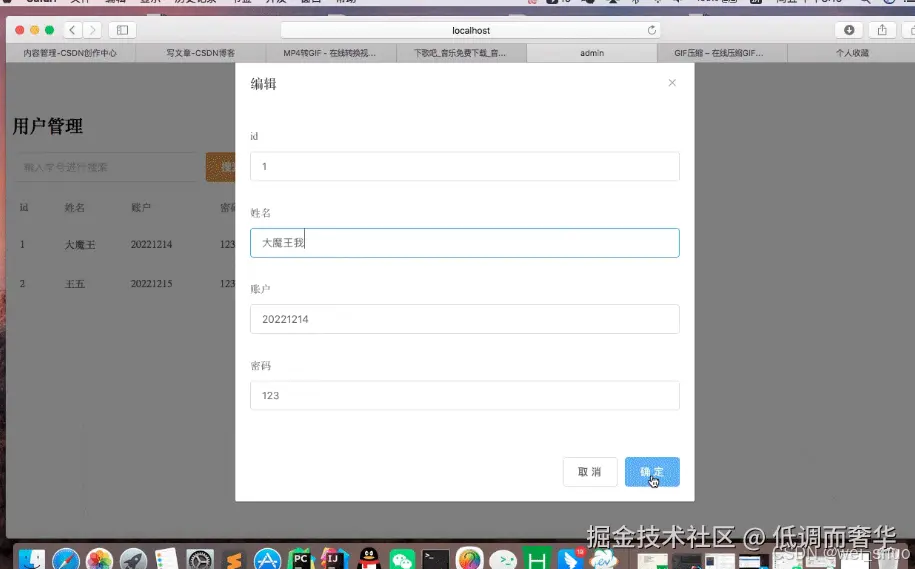Open the green H app in the Dock
The height and width of the screenshot is (569, 915).
pos(537,559)
